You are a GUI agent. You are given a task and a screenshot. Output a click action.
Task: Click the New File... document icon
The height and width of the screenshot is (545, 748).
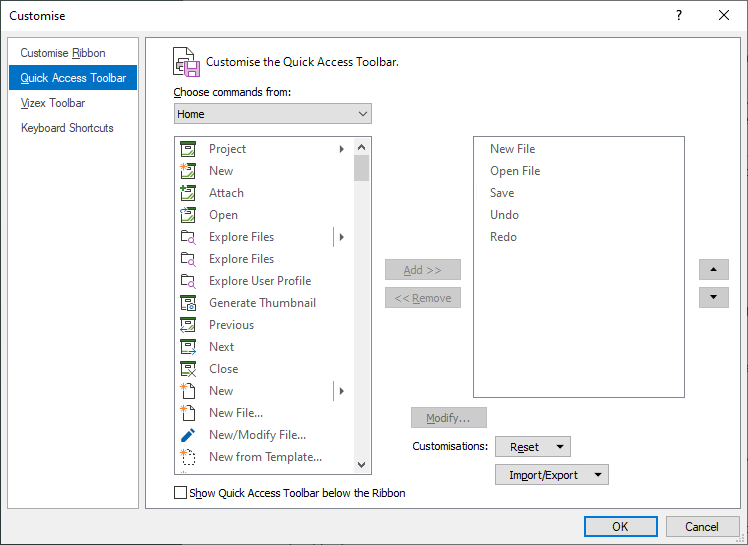(188, 412)
